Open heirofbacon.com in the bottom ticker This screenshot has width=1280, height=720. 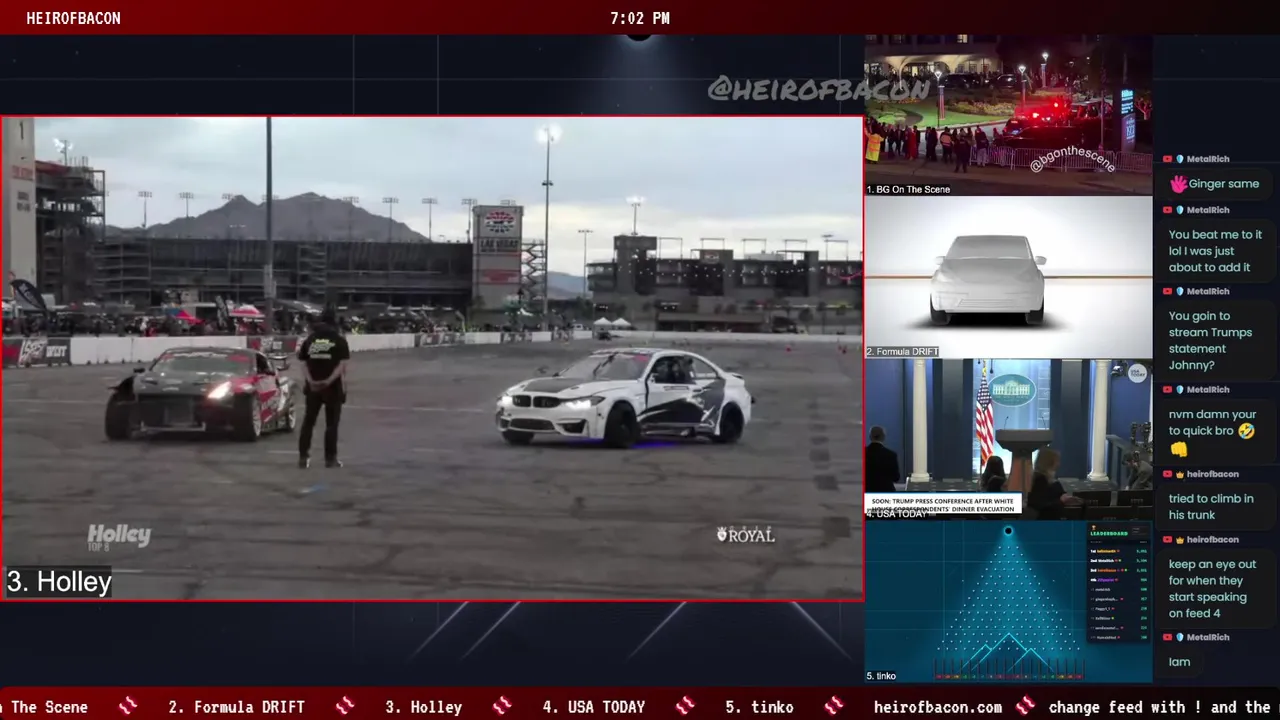tap(937, 707)
